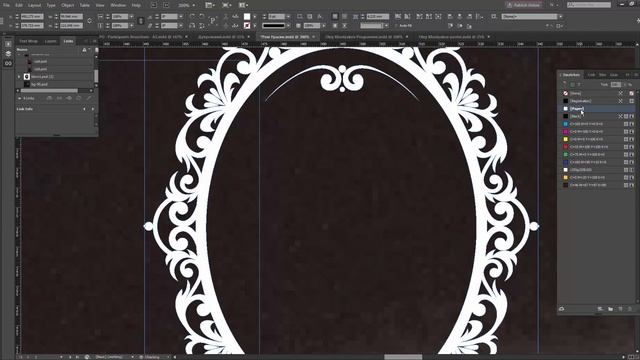Open the Layout menu
Viewport: 640px width, 360px height.
(34, 5)
